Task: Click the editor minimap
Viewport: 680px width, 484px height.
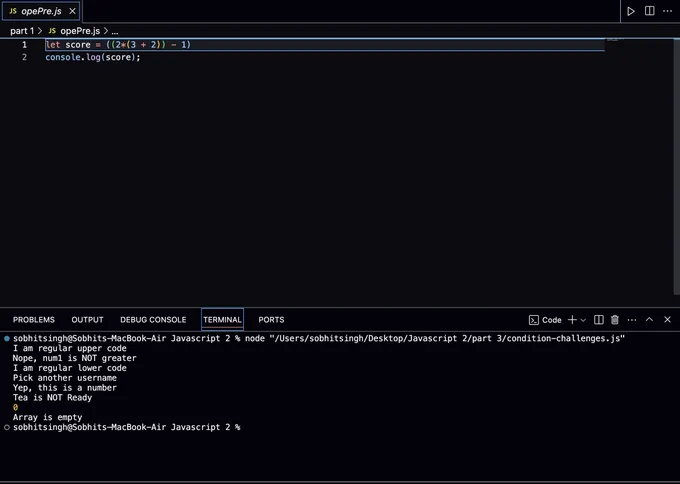Action: tap(613, 40)
